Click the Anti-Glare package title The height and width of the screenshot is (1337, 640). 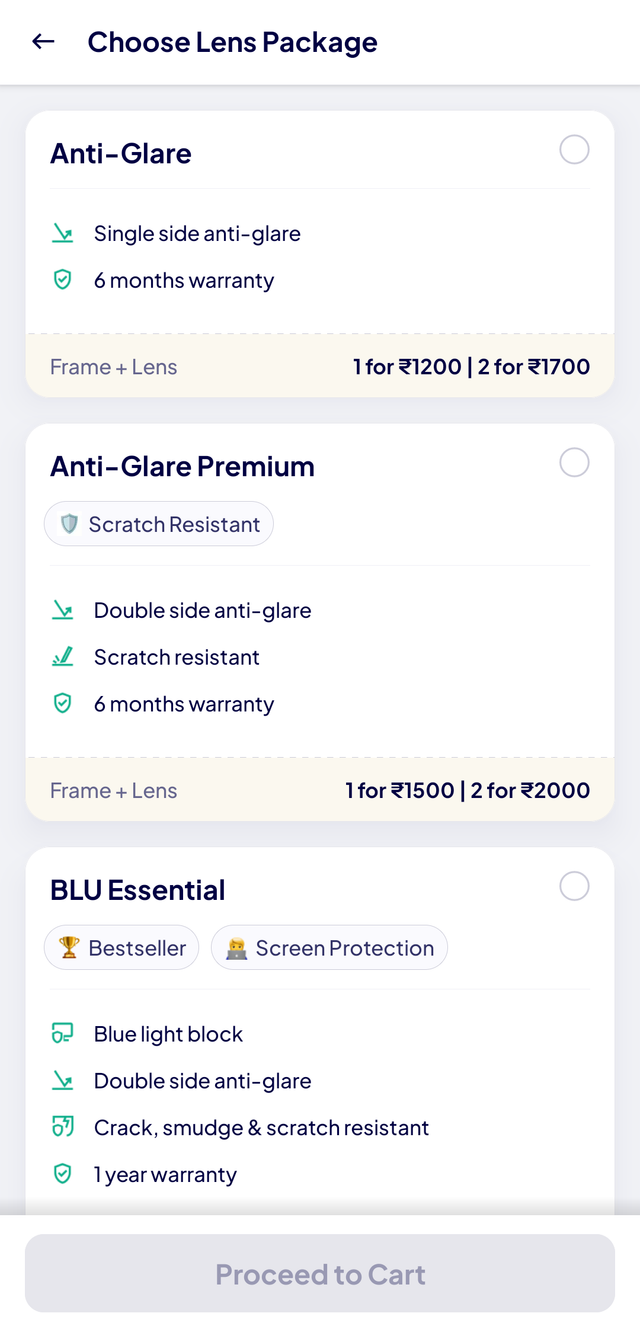121,154
